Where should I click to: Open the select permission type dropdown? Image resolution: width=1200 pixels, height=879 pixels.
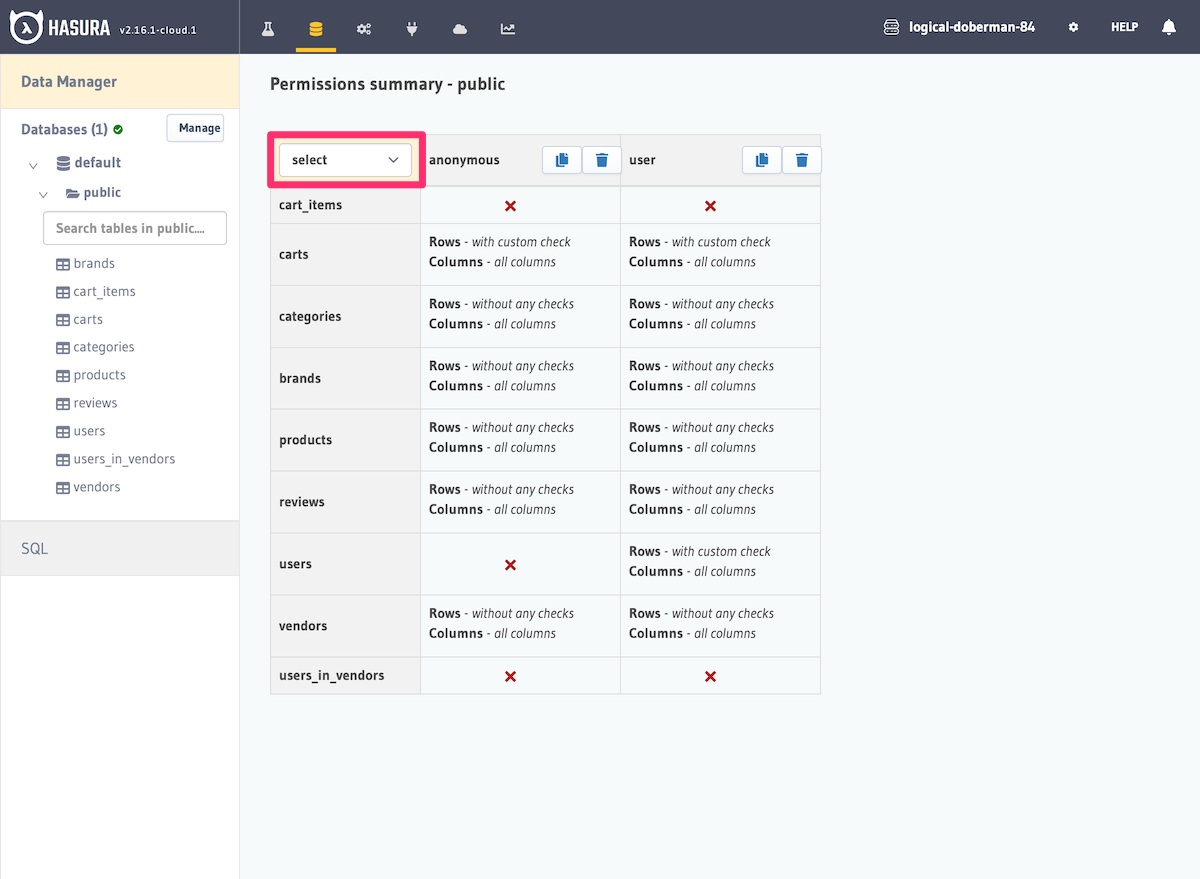click(345, 160)
